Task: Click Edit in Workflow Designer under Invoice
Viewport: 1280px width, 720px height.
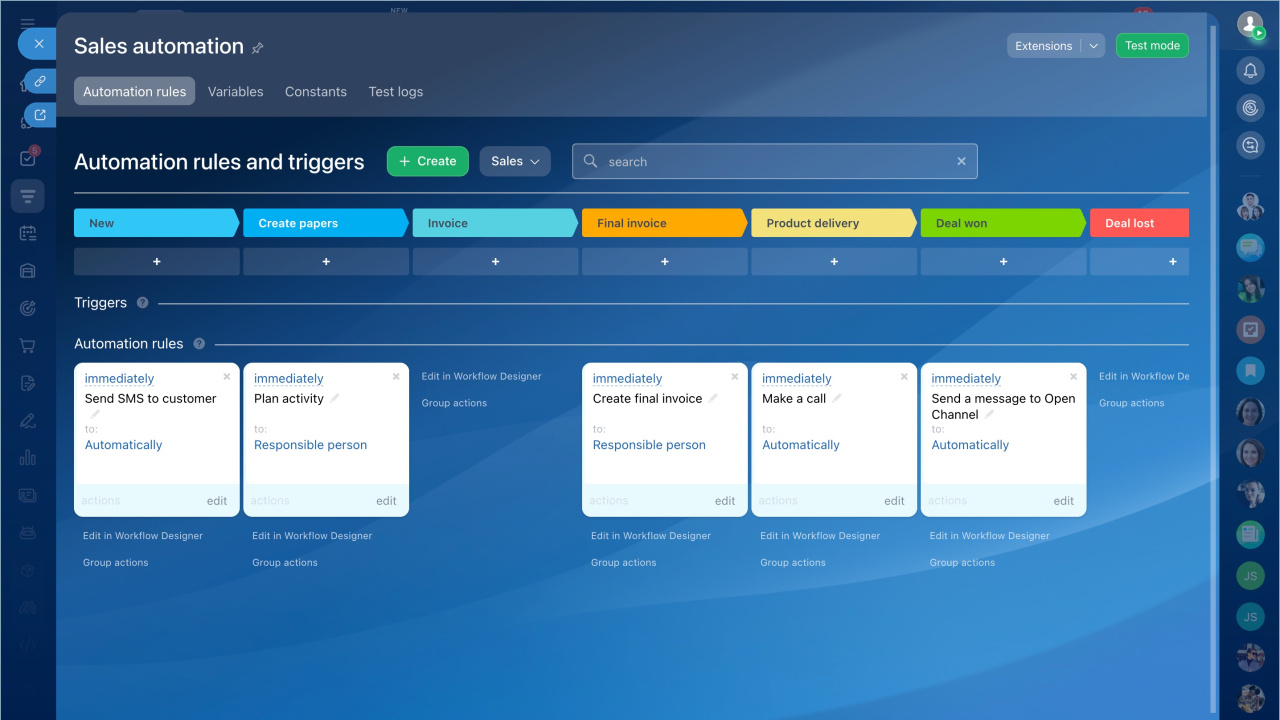Action: pyautogui.click(x=481, y=377)
